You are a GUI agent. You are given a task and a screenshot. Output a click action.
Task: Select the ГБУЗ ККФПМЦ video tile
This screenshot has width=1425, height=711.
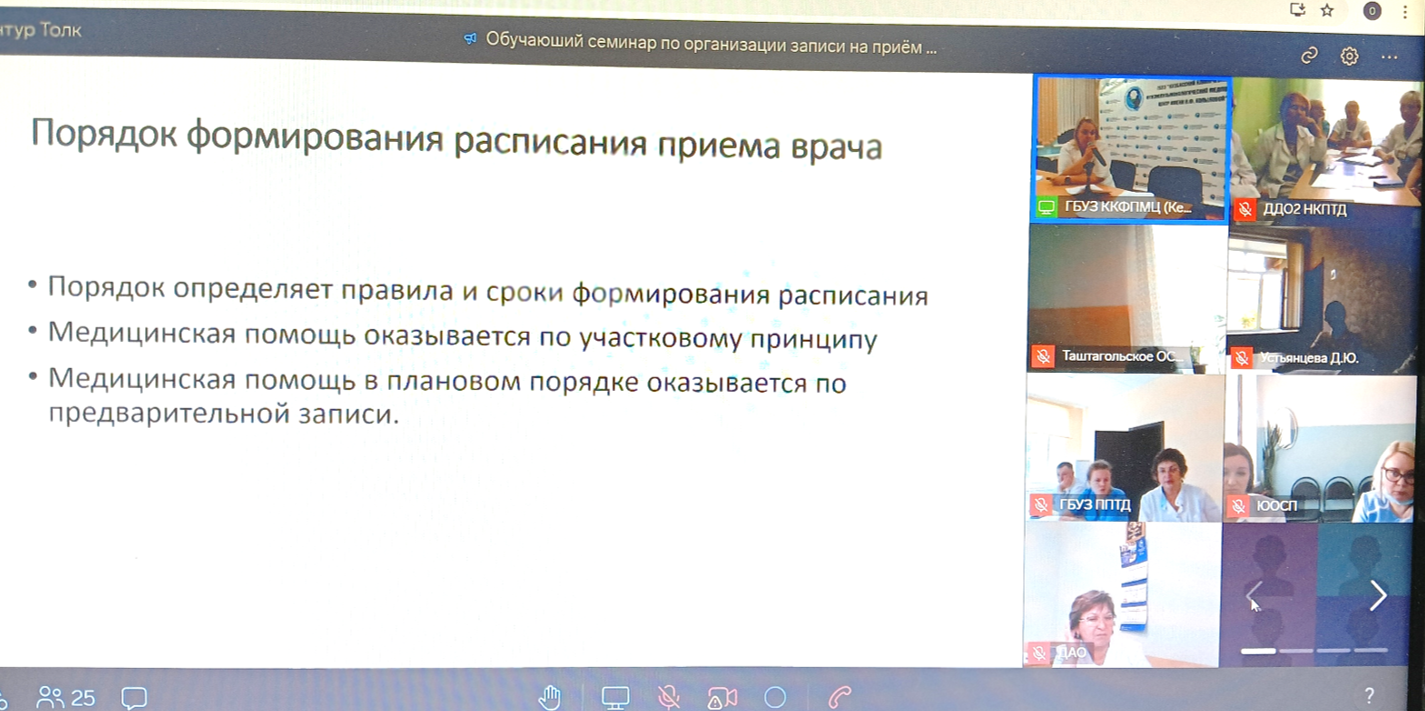[x=1131, y=149]
